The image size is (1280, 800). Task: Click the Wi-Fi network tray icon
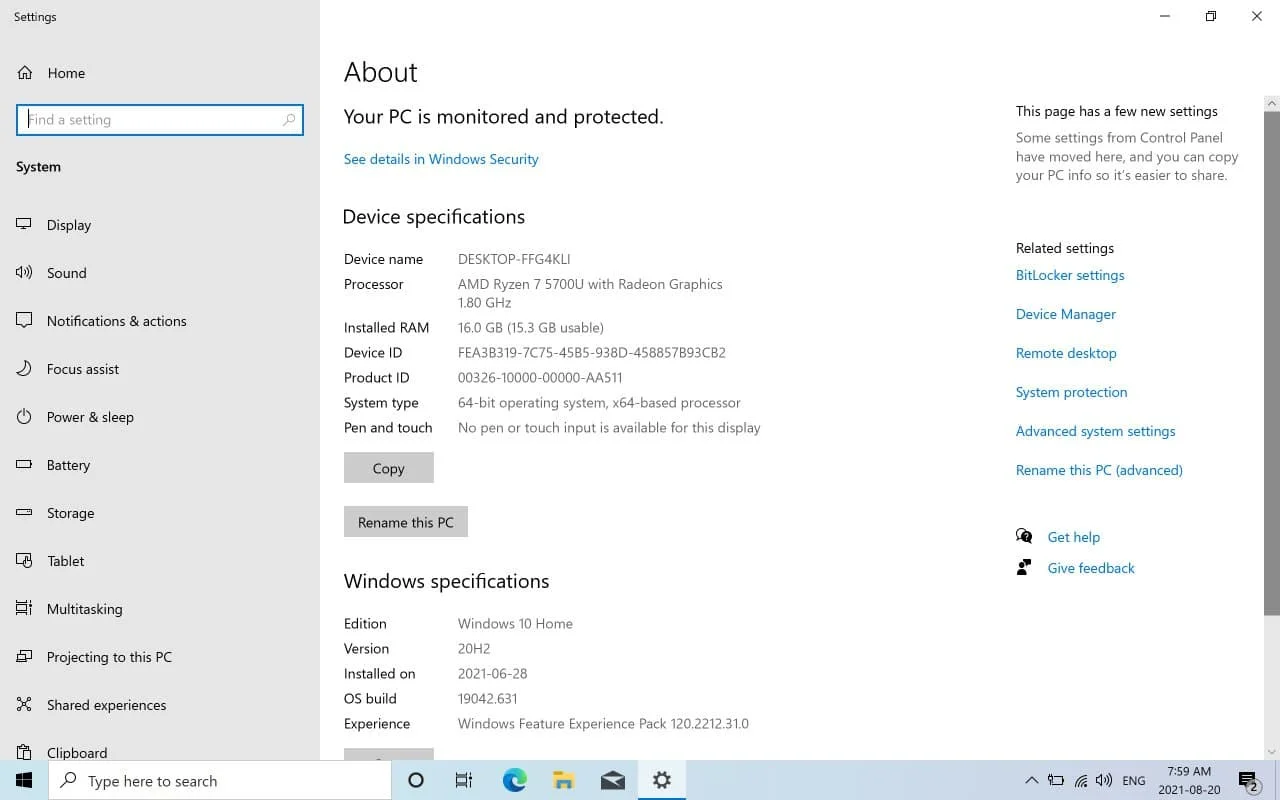point(1080,781)
